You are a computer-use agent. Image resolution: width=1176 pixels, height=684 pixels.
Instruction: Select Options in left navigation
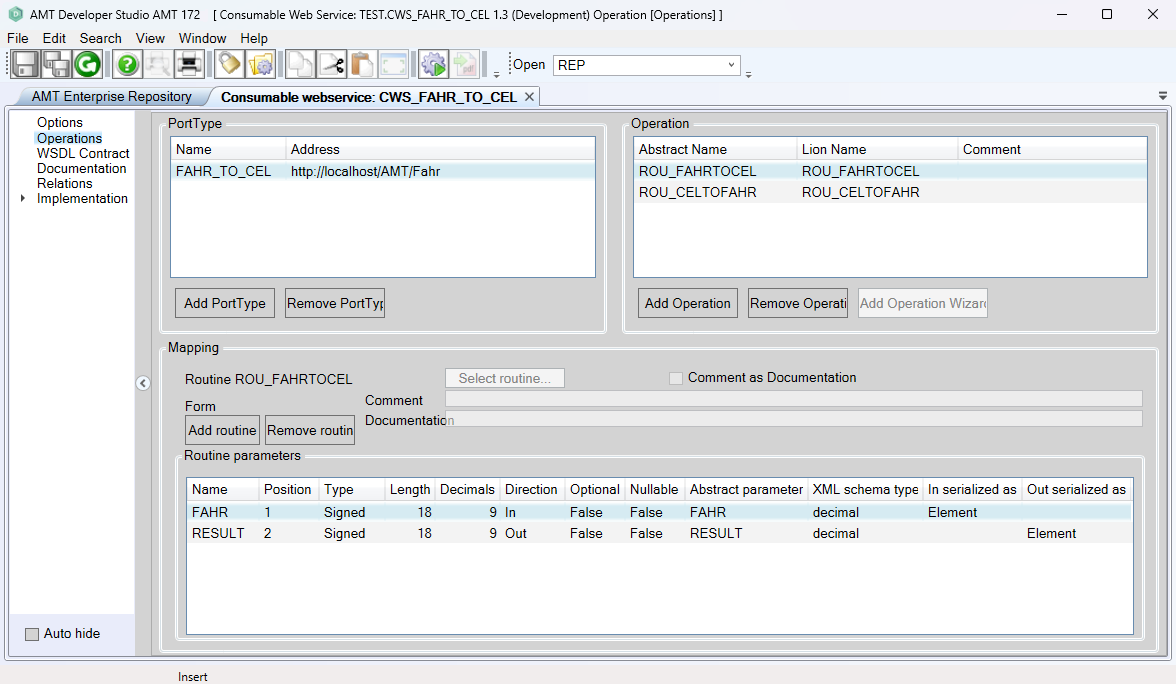pos(60,122)
